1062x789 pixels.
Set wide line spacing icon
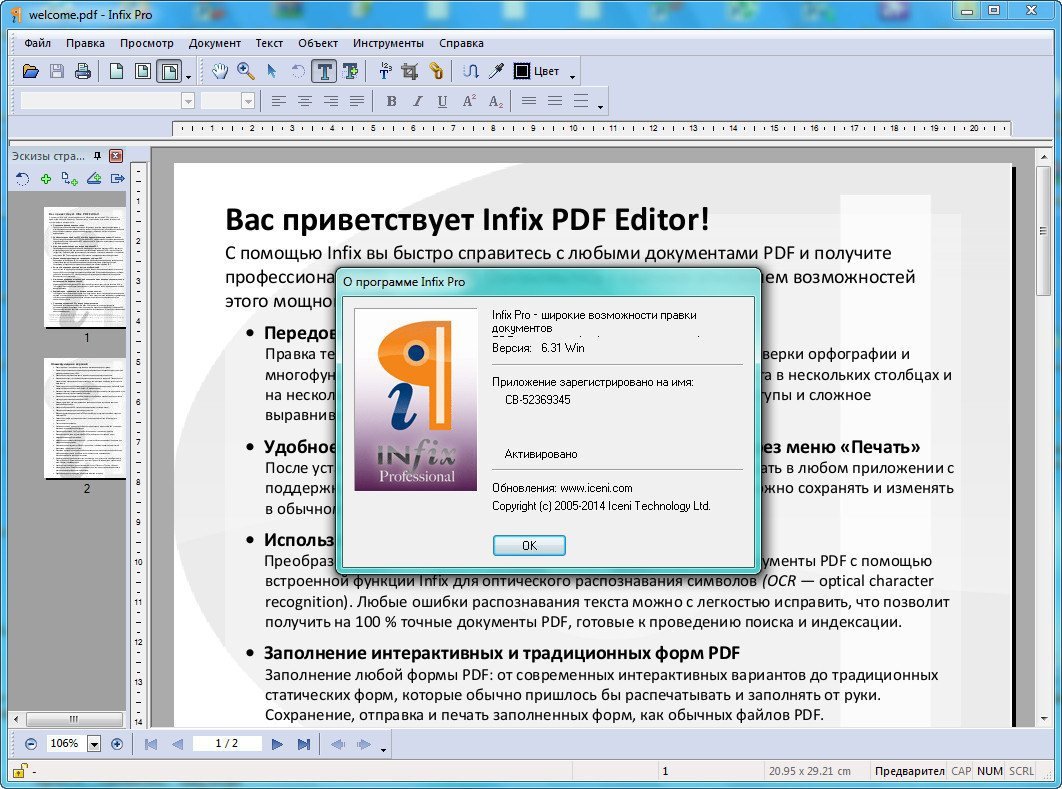580,102
